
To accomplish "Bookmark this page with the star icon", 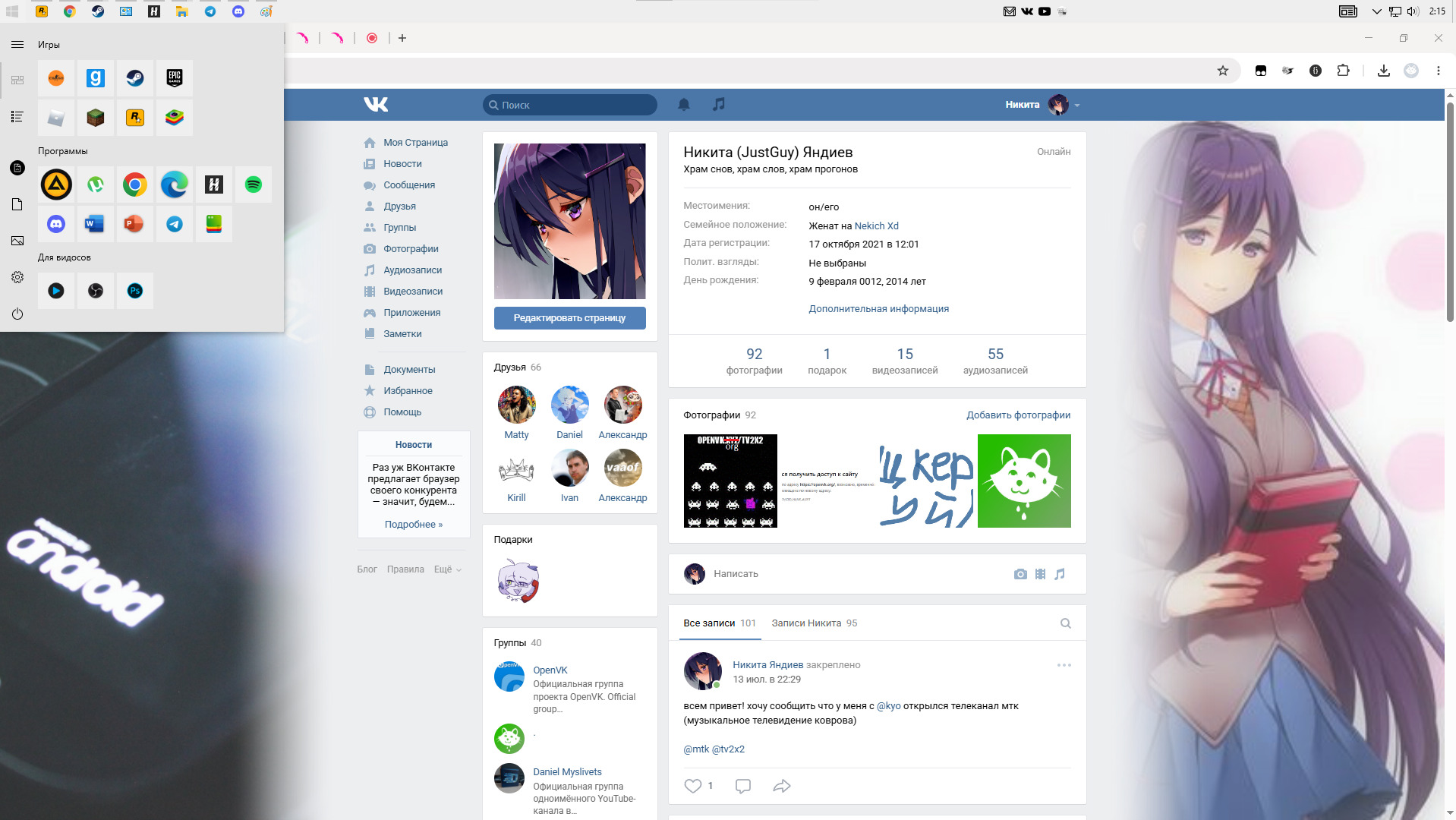I will pyautogui.click(x=1223, y=71).
